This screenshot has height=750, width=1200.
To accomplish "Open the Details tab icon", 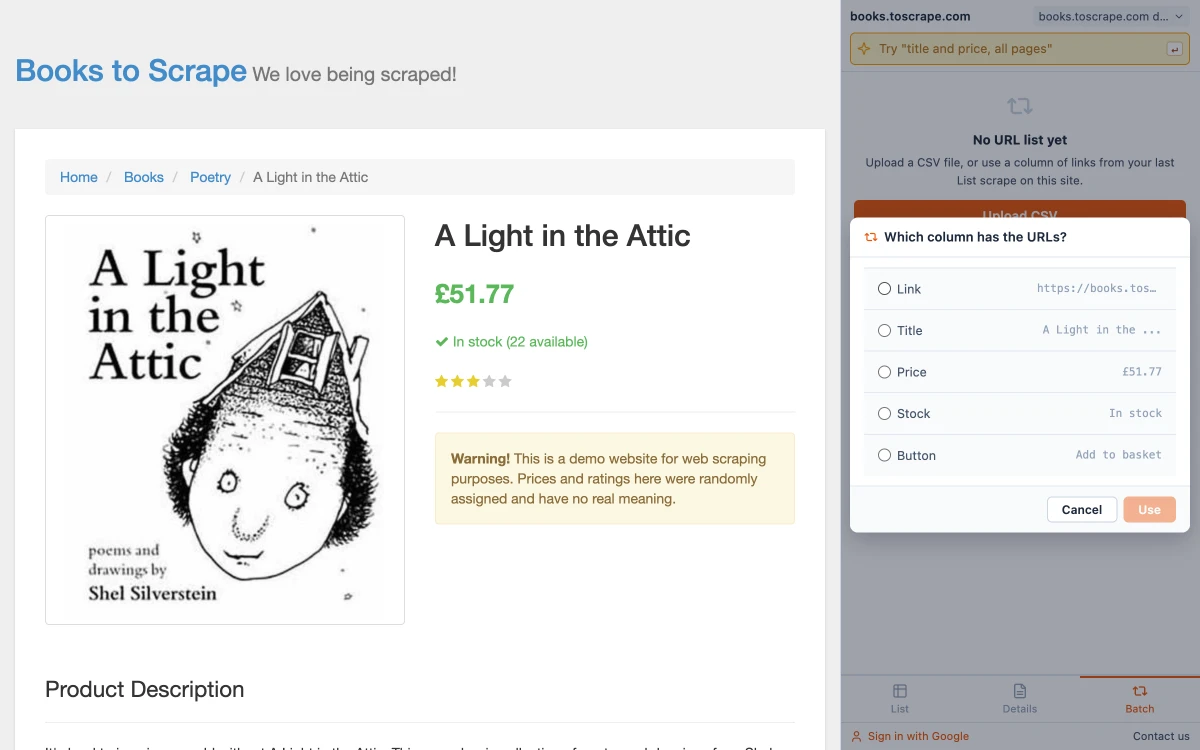I will pos(1020,691).
